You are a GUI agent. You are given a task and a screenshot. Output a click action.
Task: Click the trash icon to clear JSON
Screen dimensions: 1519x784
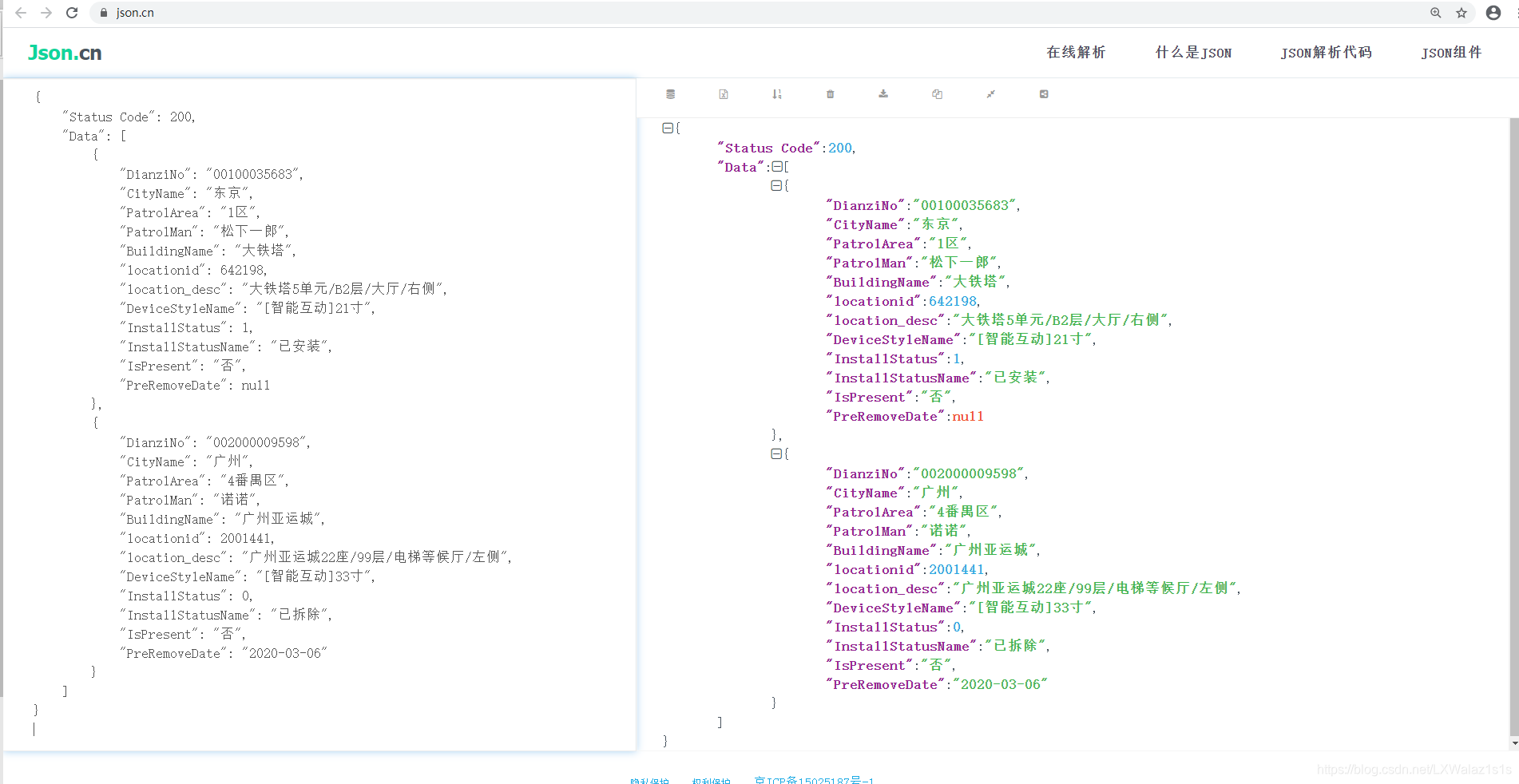(x=831, y=94)
